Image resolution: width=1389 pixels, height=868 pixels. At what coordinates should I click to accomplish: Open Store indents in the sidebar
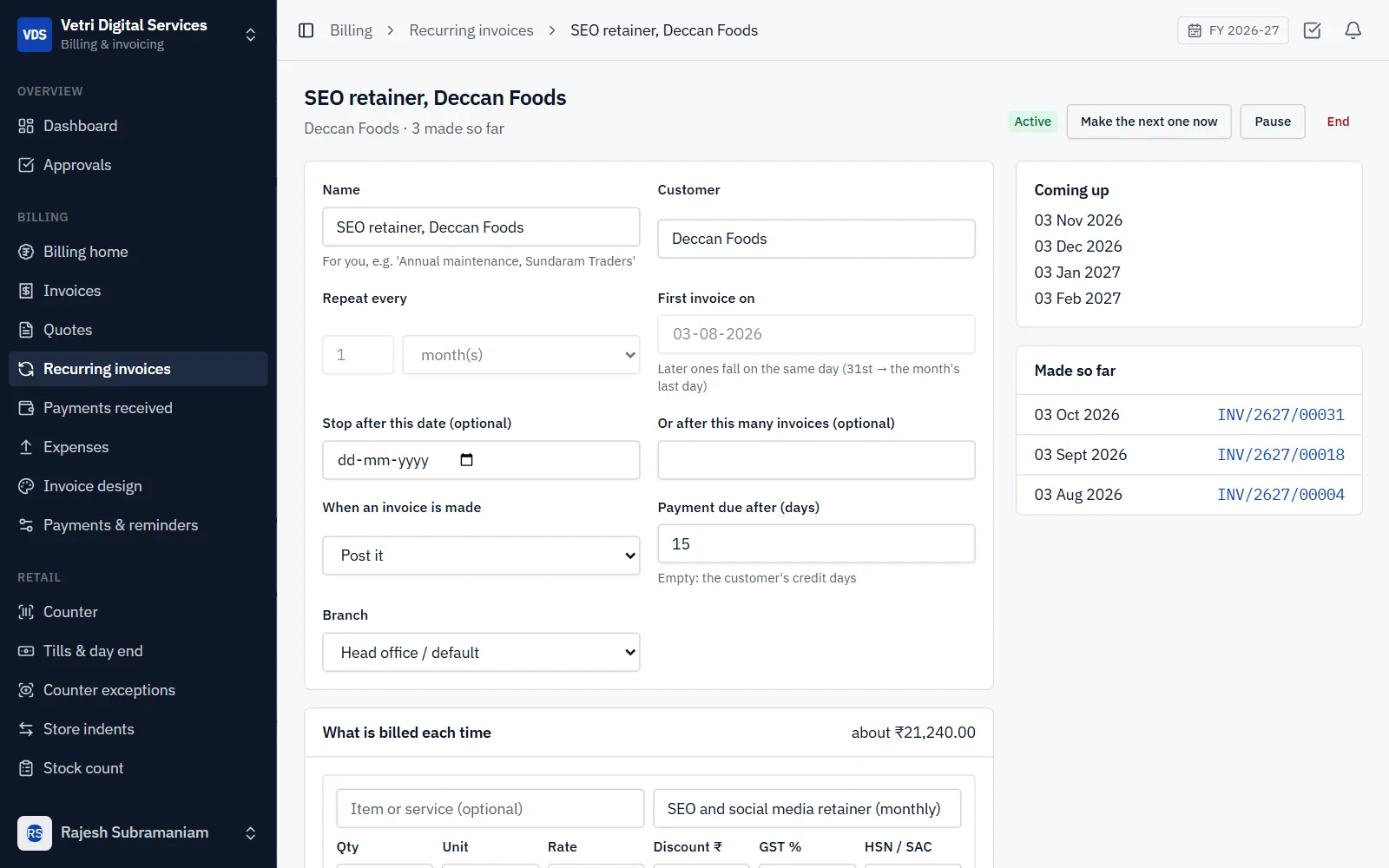pyautogui.click(x=138, y=729)
